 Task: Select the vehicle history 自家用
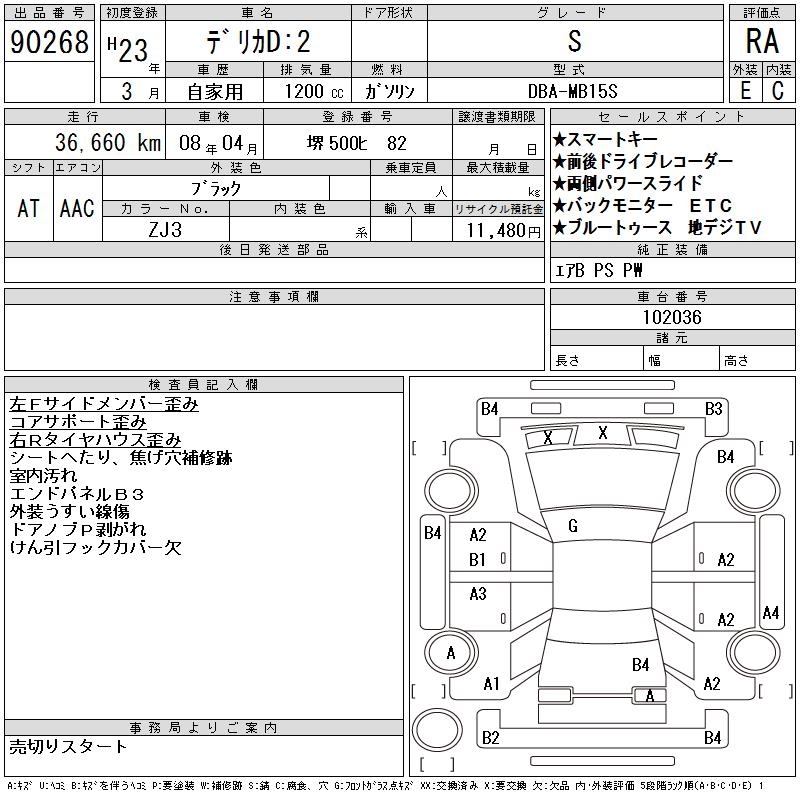(x=215, y=92)
